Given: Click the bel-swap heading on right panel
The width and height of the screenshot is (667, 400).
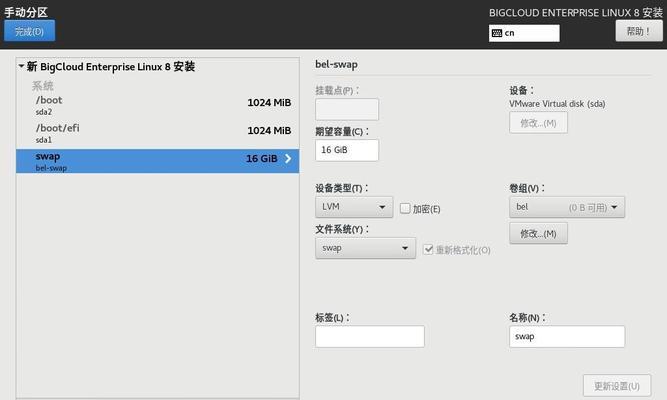Looking at the screenshot, I should (x=336, y=65).
